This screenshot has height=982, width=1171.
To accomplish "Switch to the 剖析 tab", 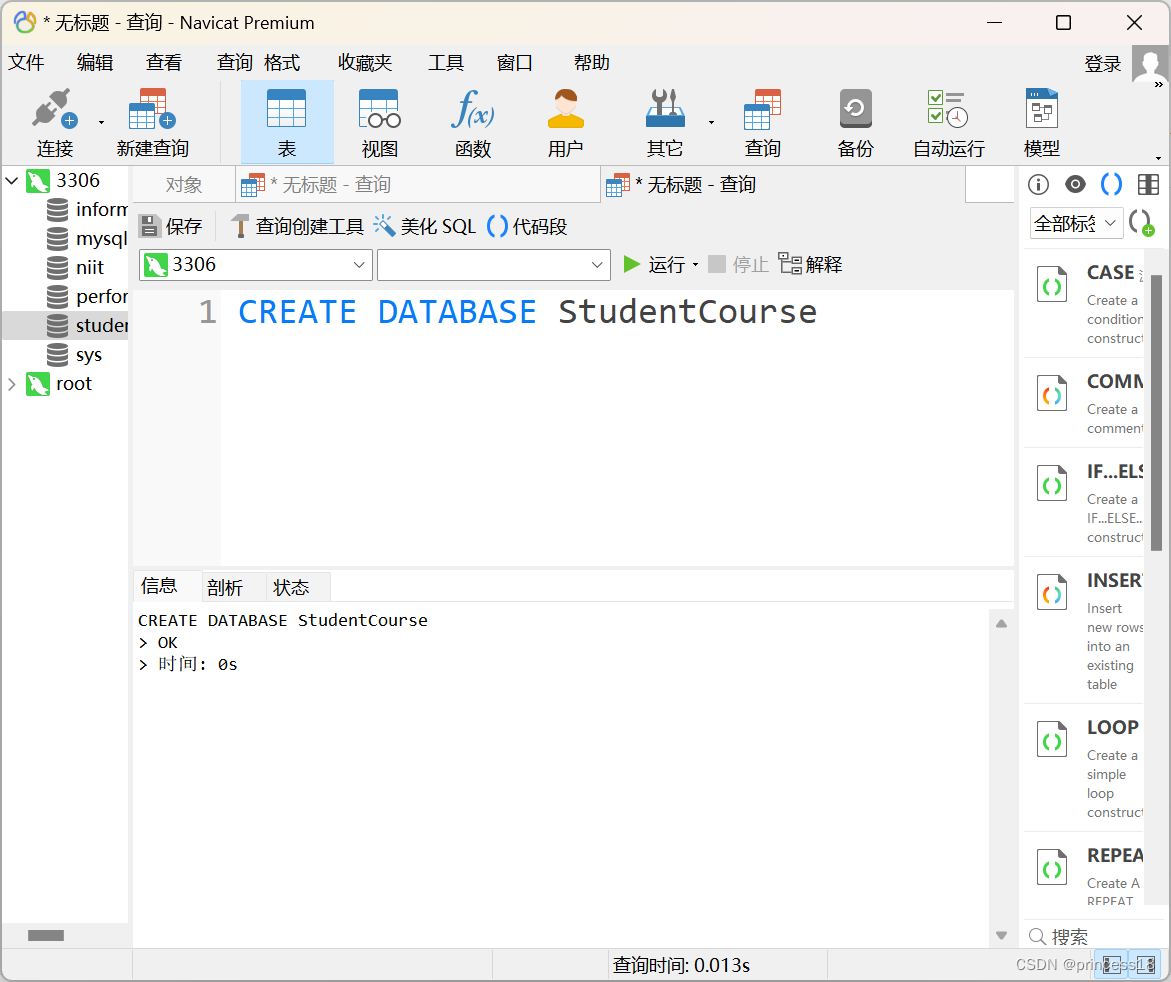I will point(225,587).
